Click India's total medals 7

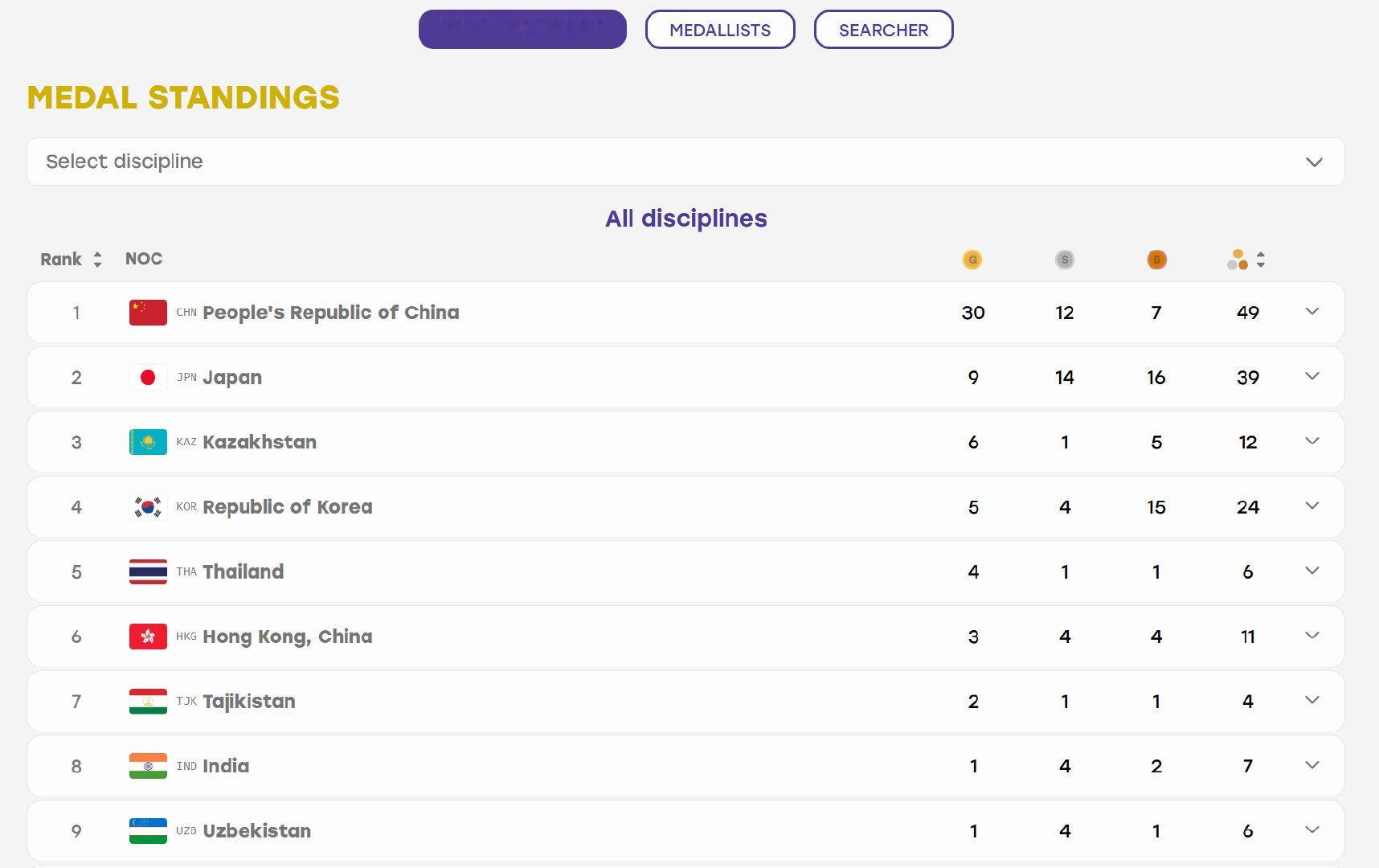pos(1247,766)
